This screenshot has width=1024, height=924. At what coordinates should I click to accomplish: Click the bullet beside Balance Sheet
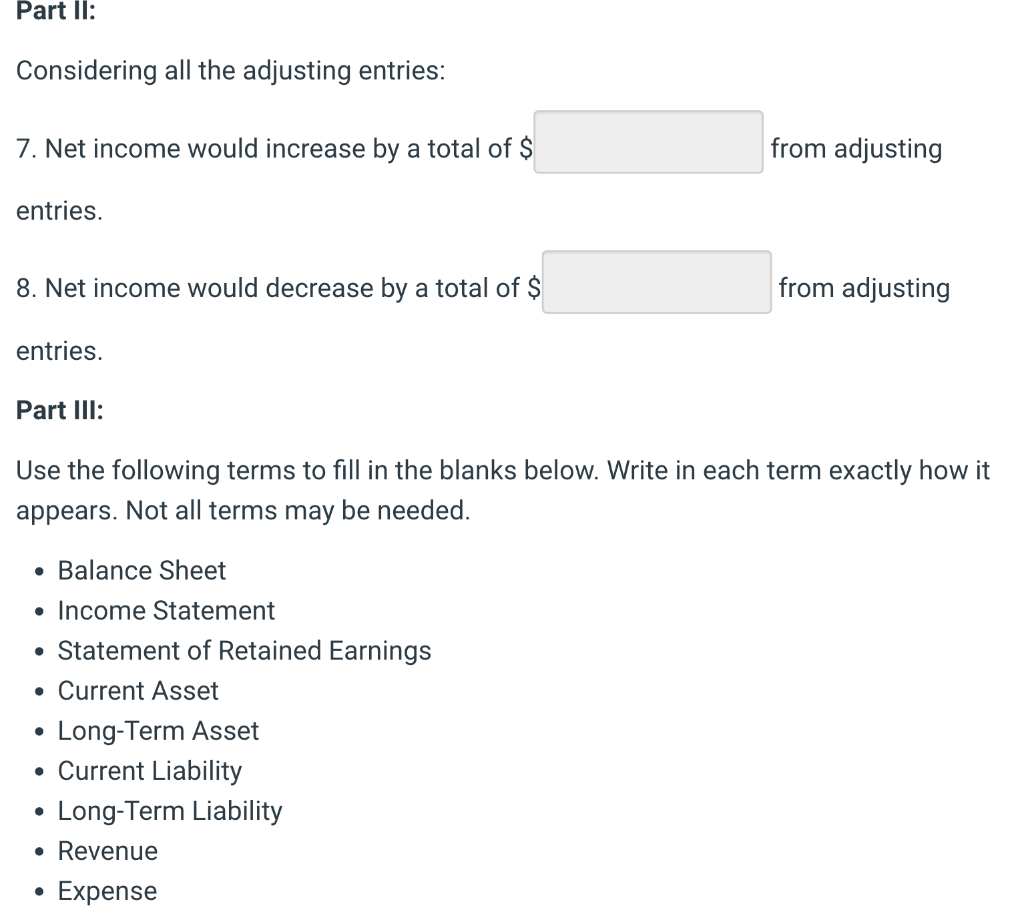(x=38, y=571)
